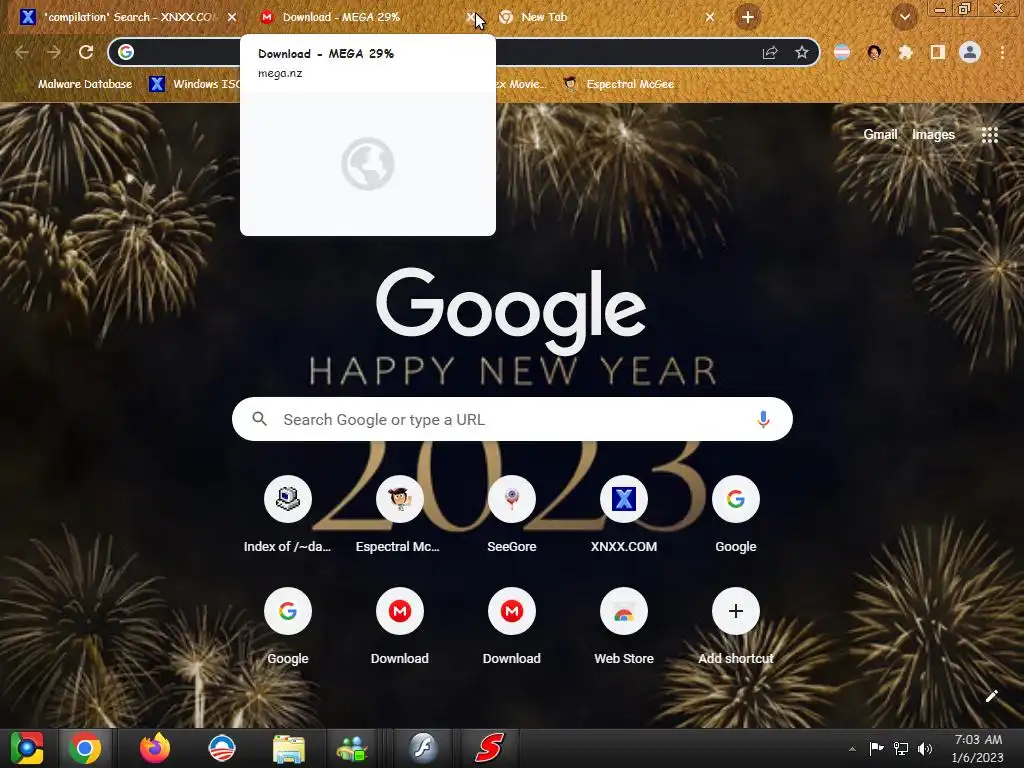Open the SeeGore shortcut
Screen dimensions: 1024x768
tap(511, 515)
